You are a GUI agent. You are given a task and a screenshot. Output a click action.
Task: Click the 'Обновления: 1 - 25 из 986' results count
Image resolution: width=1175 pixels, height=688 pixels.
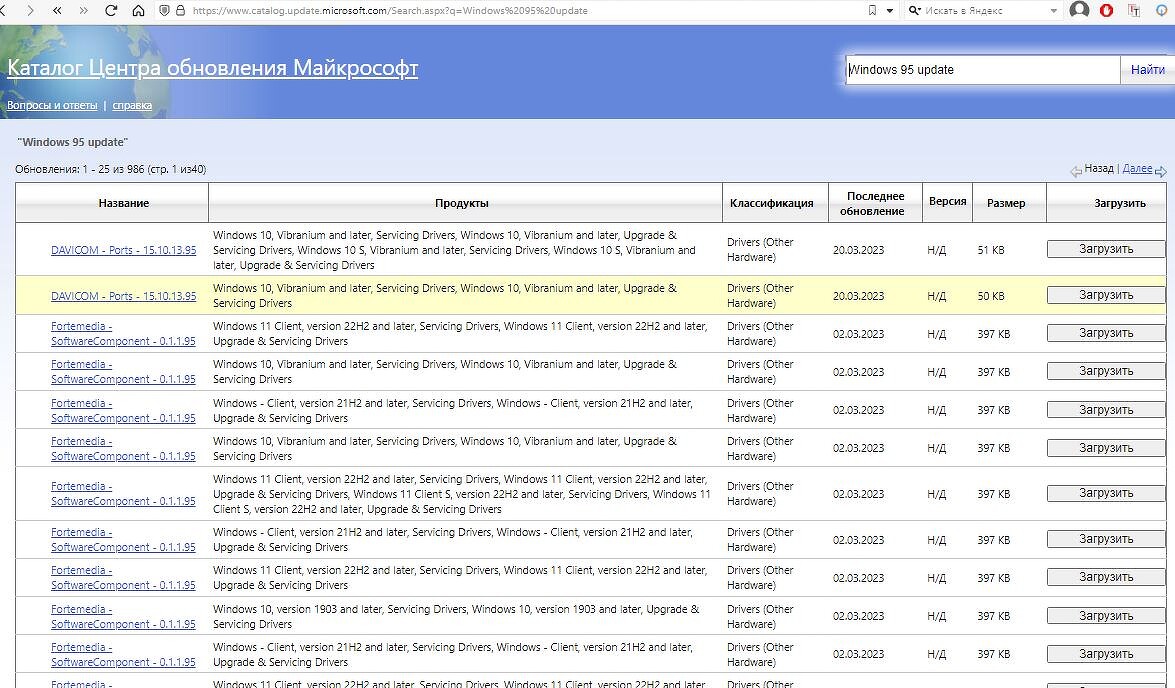111,169
